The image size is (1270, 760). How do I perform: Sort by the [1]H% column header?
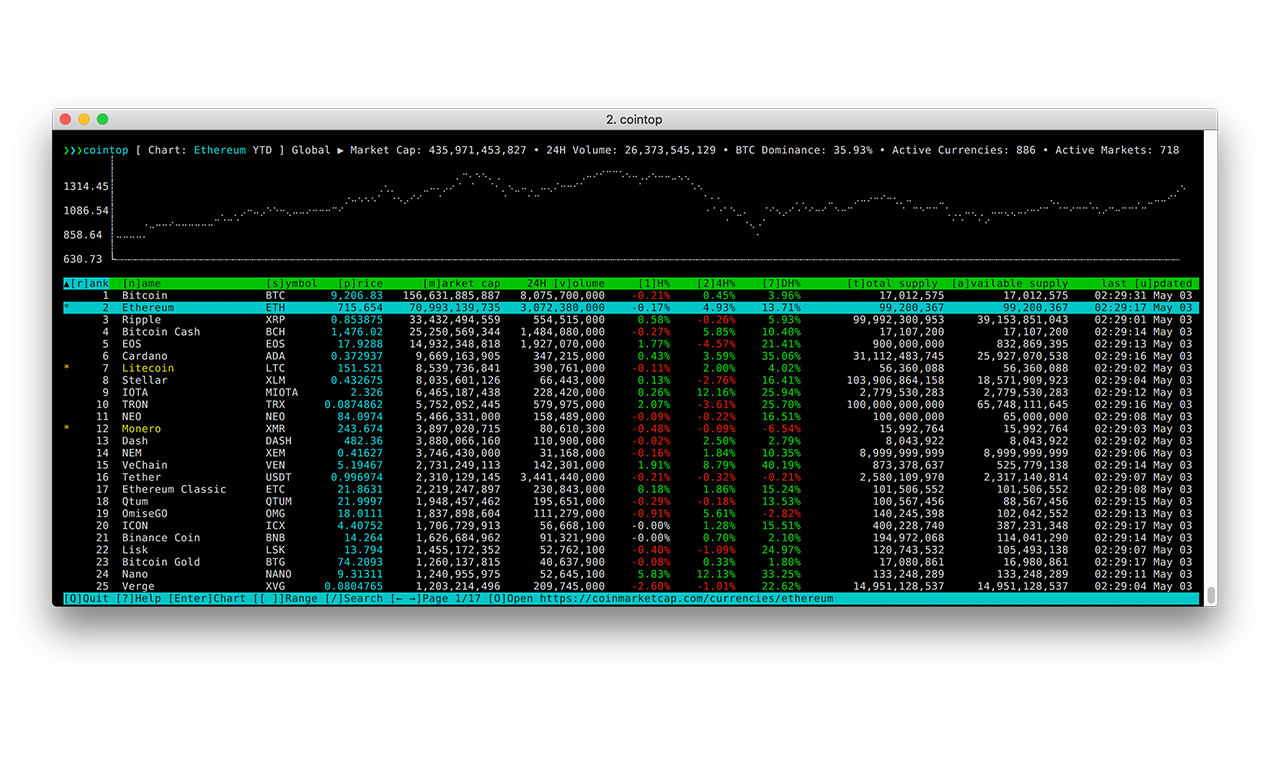[654, 284]
